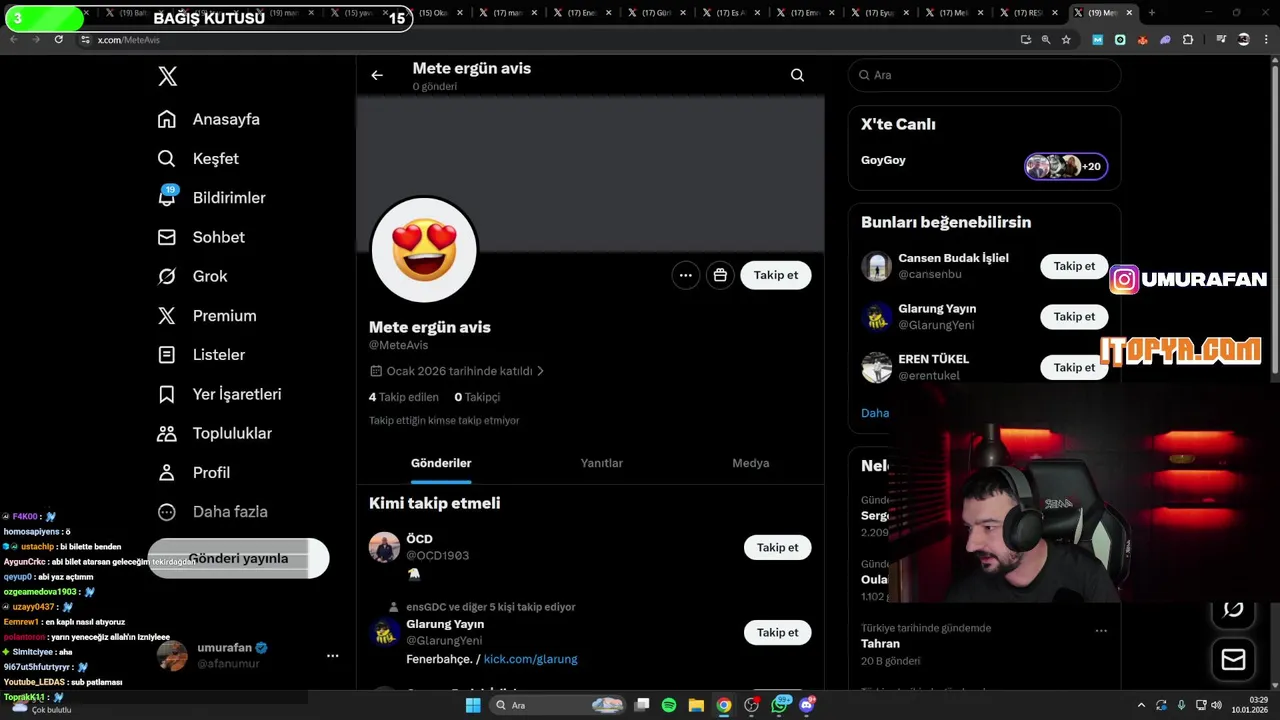The width and height of the screenshot is (1280, 720).
Task: Click the Gönderi yayınla button
Action: (x=238, y=558)
